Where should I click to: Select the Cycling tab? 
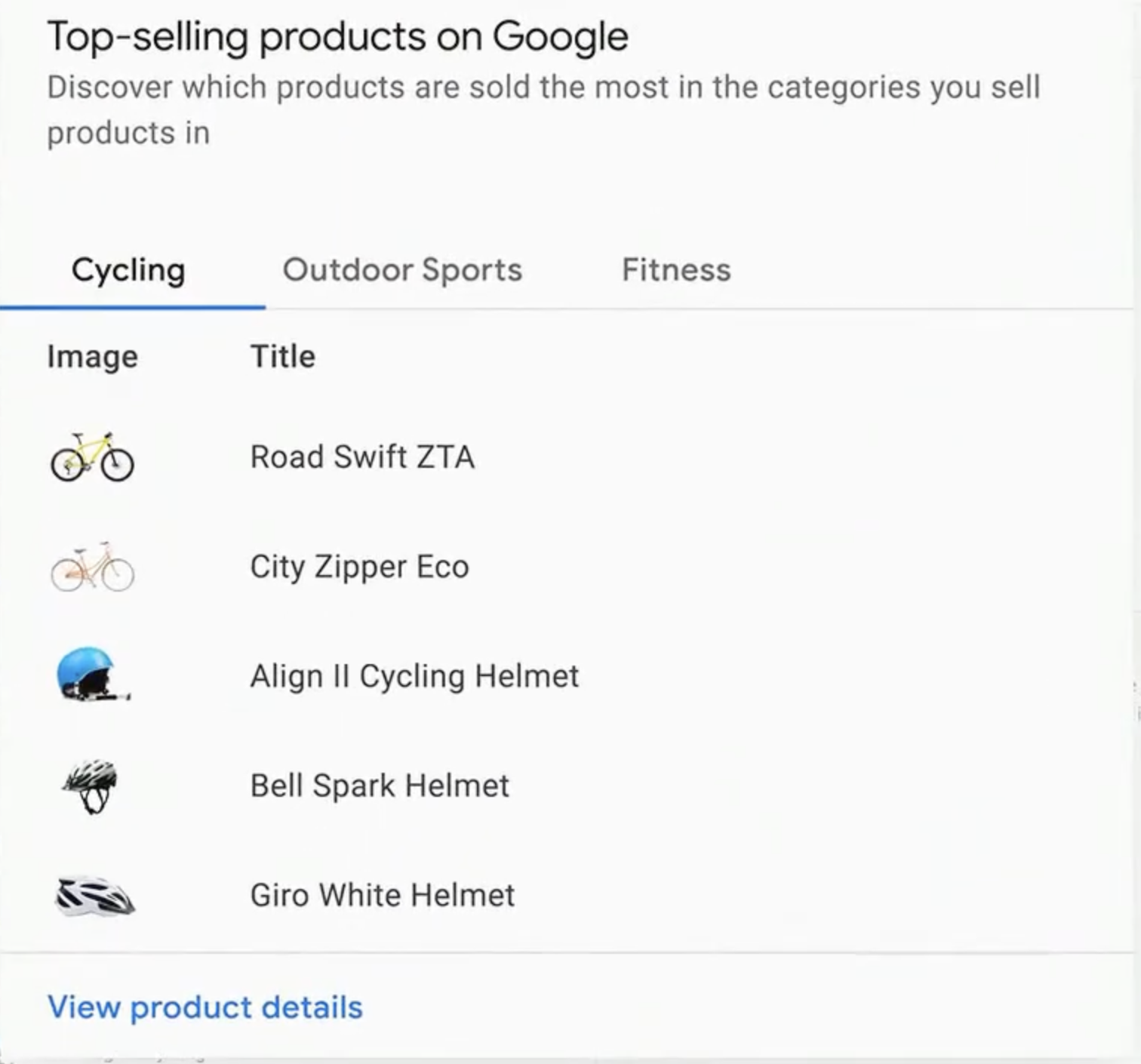click(x=128, y=270)
